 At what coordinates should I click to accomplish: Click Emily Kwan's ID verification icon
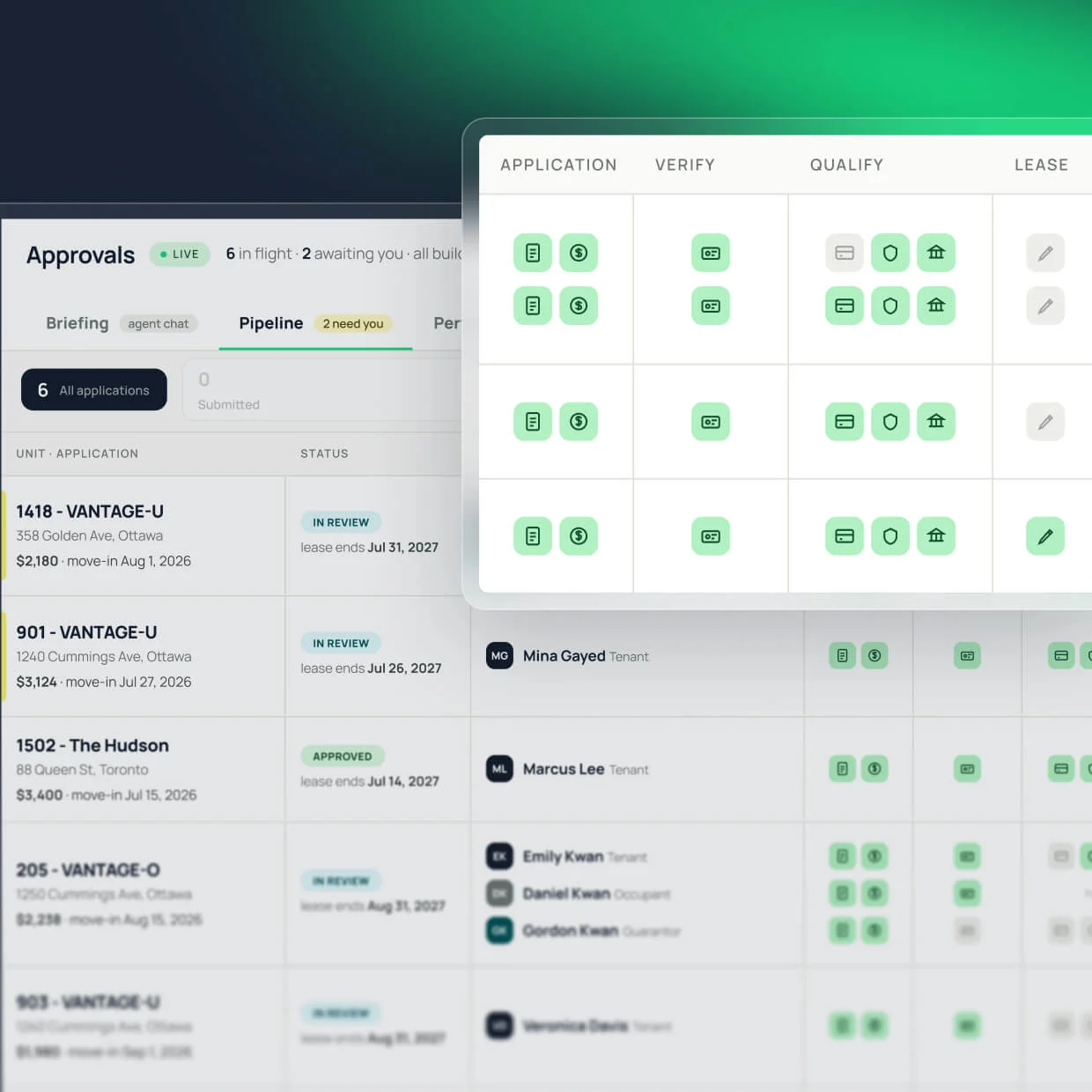coord(967,856)
